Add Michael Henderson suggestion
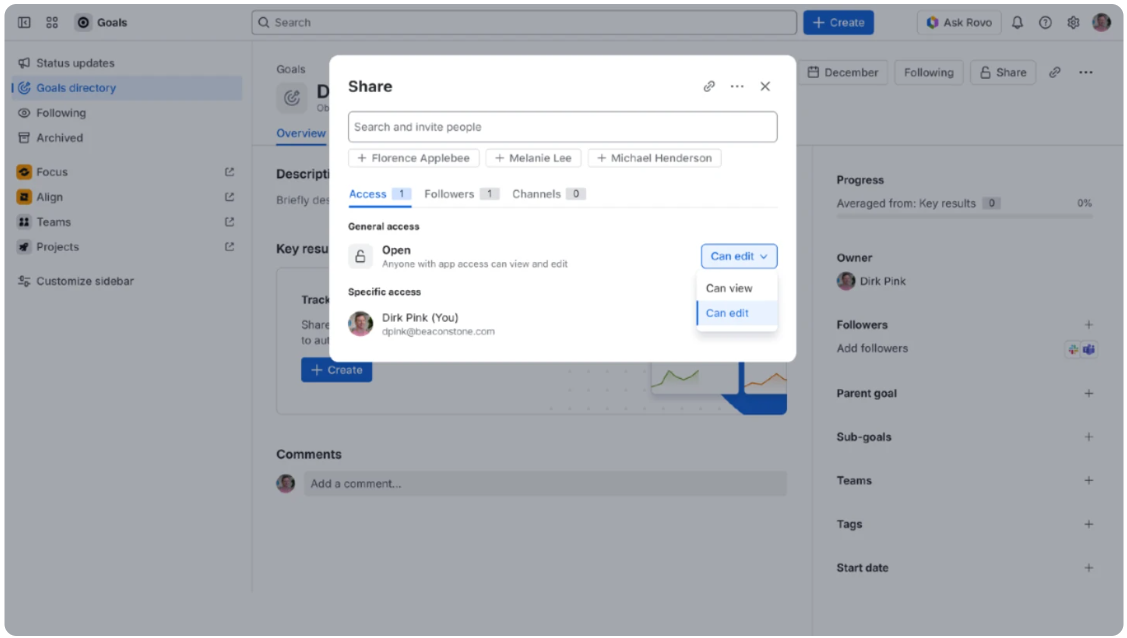The height and width of the screenshot is (638, 1127). point(654,158)
